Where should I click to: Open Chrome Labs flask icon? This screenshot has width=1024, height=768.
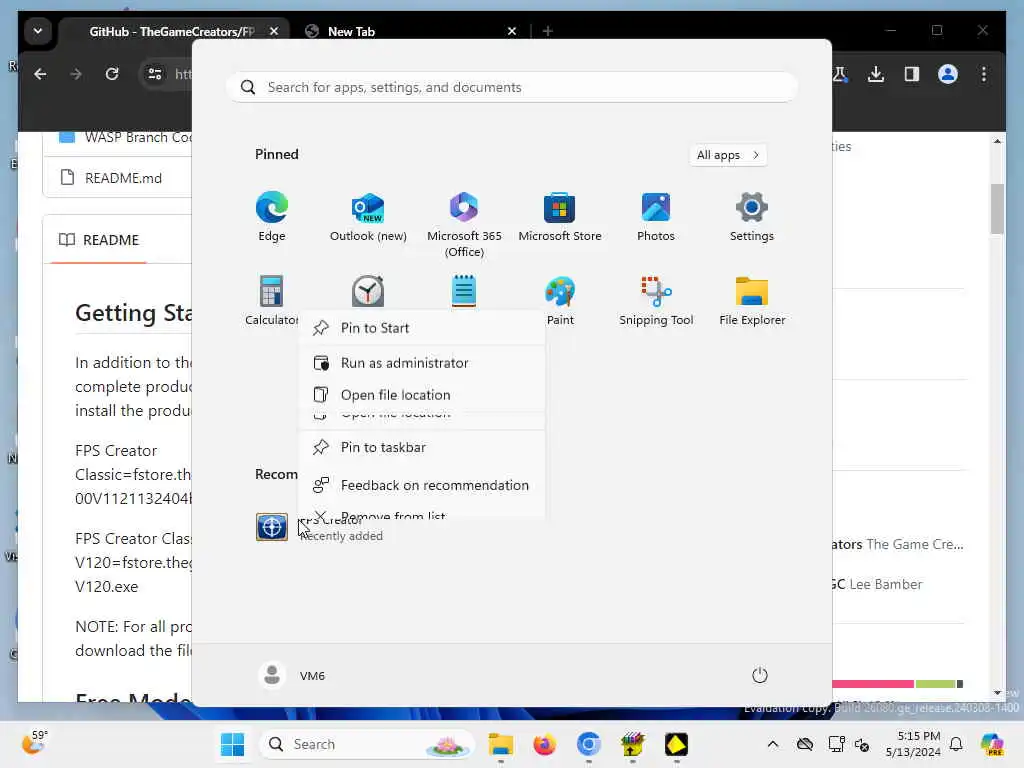pos(840,74)
